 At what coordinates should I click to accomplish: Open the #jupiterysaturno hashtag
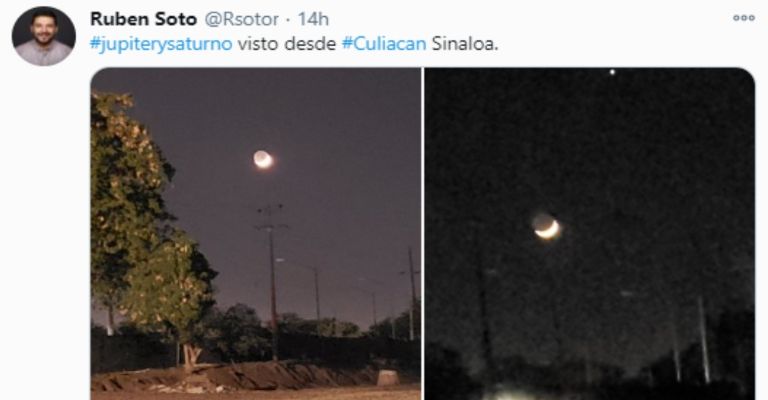(161, 44)
